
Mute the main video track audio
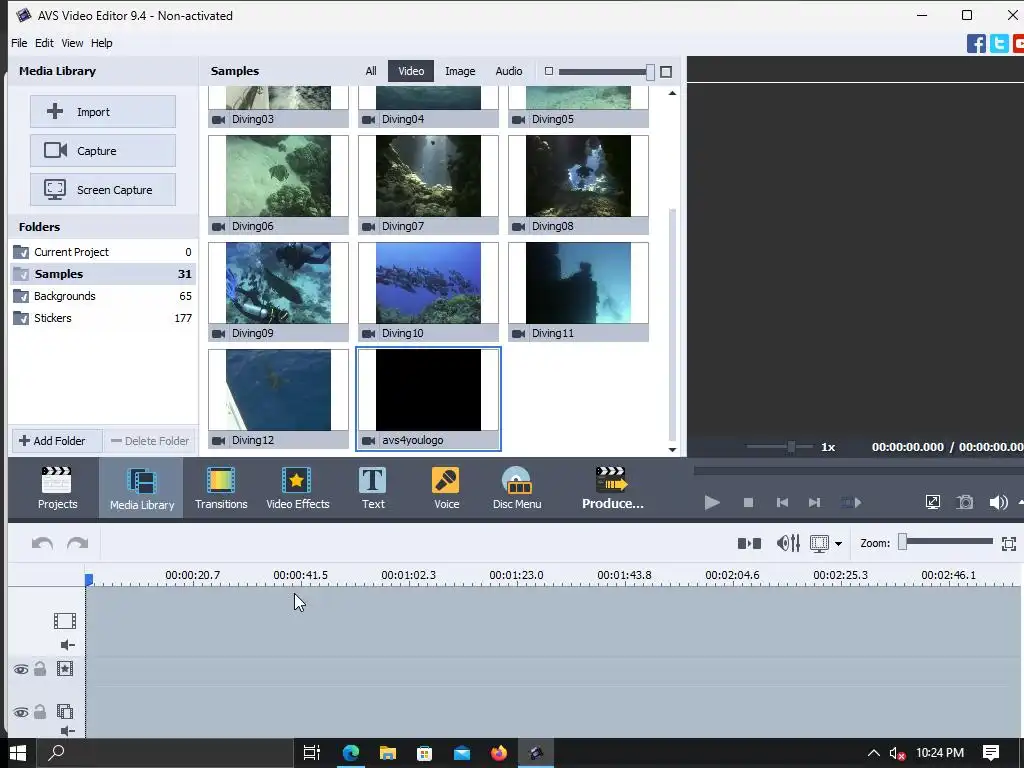coord(67,645)
